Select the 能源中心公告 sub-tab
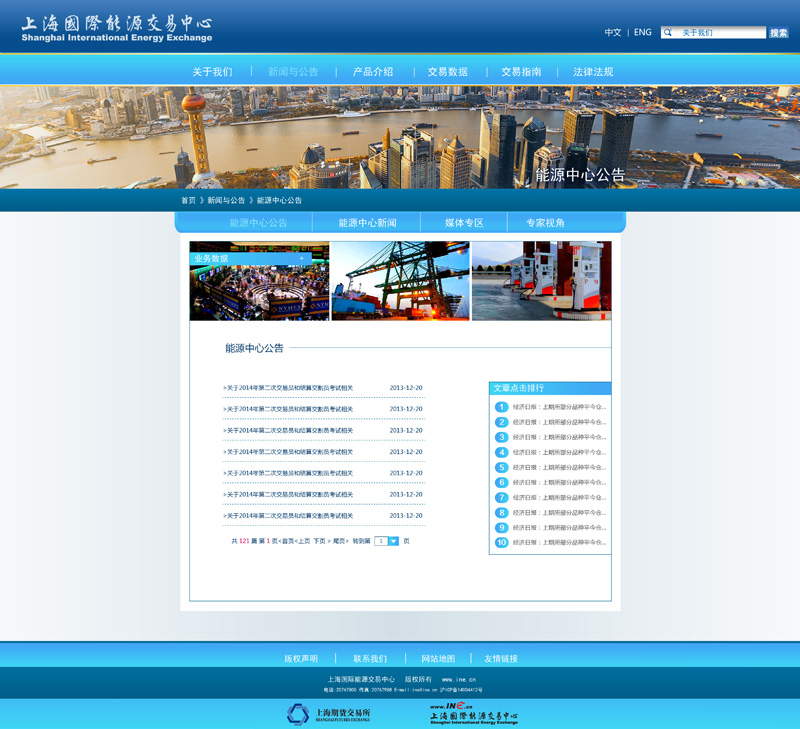800x729 pixels. coord(258,223)
